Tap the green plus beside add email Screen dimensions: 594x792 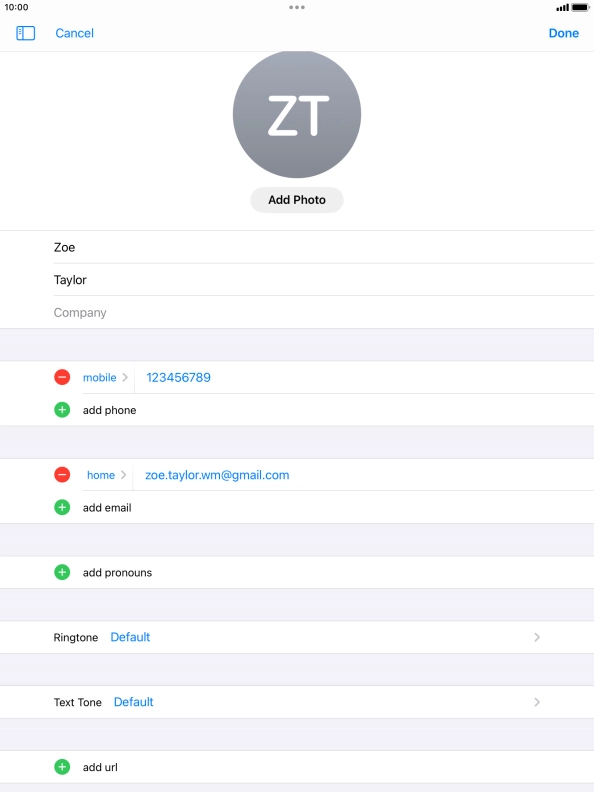[62, 507]
